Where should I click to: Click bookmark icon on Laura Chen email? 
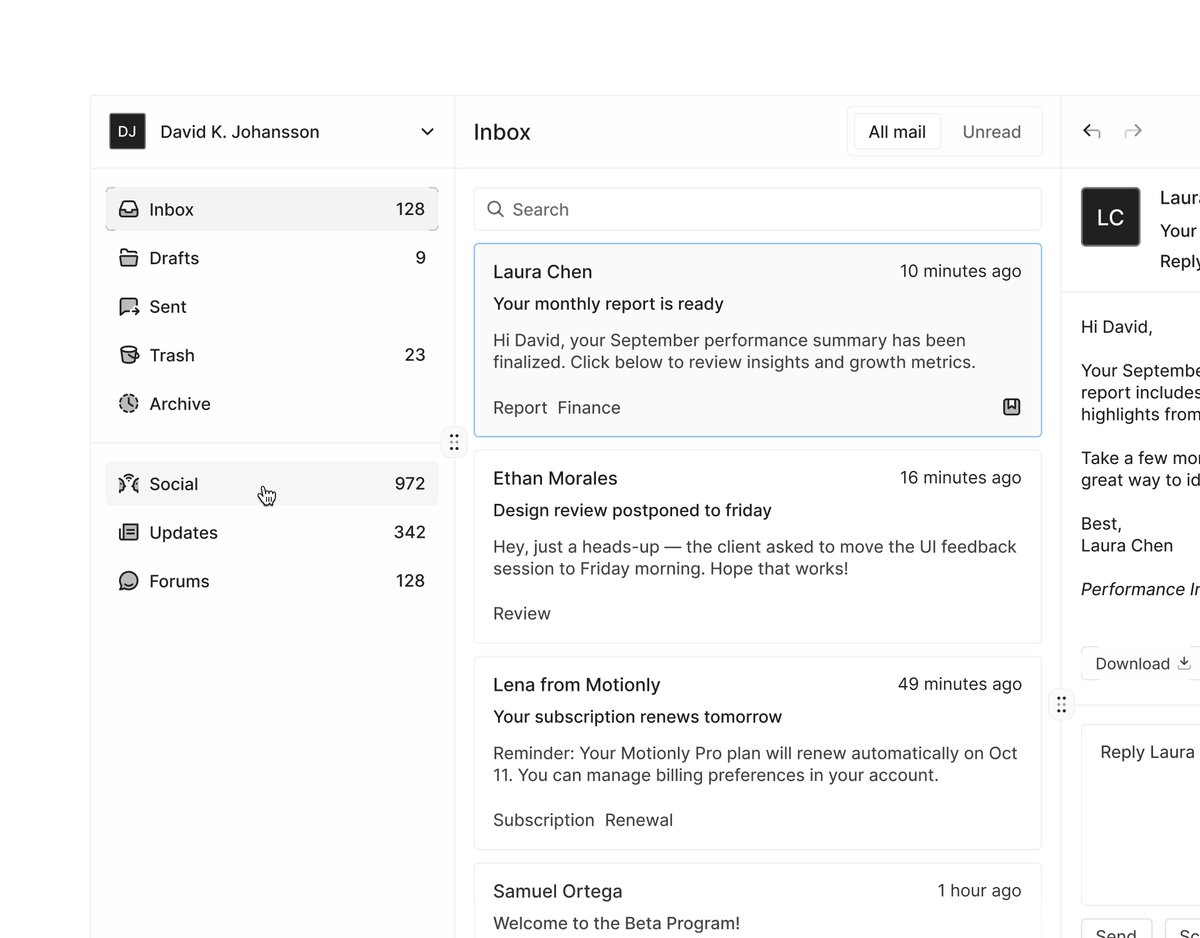tap(1012, 406)
